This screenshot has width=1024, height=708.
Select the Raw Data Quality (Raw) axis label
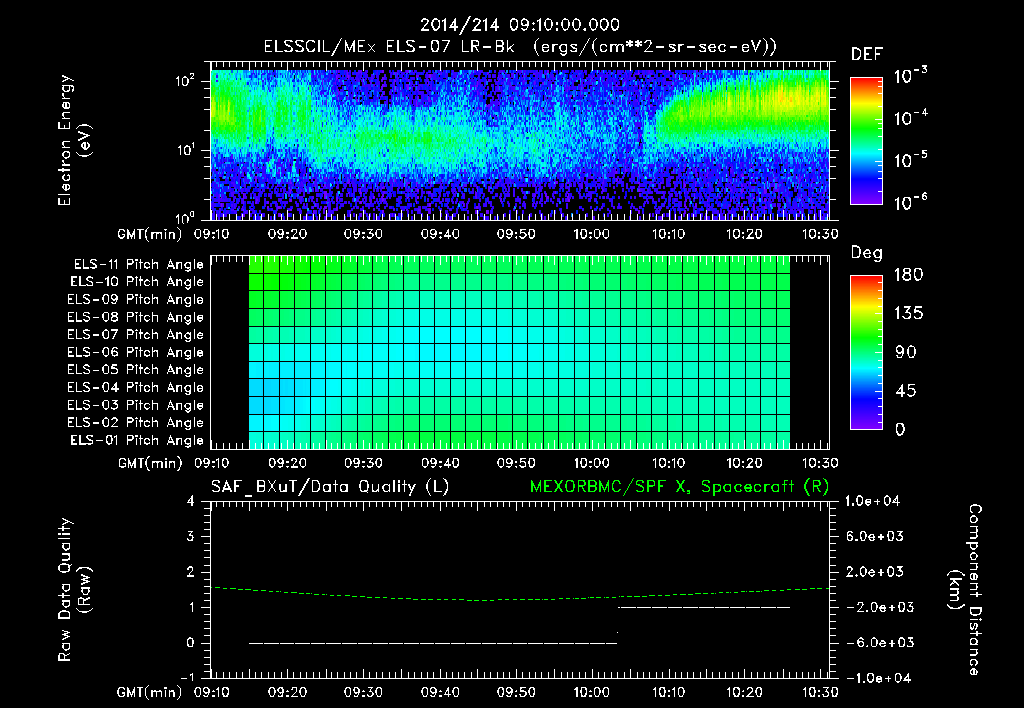(x=74, y=590)
